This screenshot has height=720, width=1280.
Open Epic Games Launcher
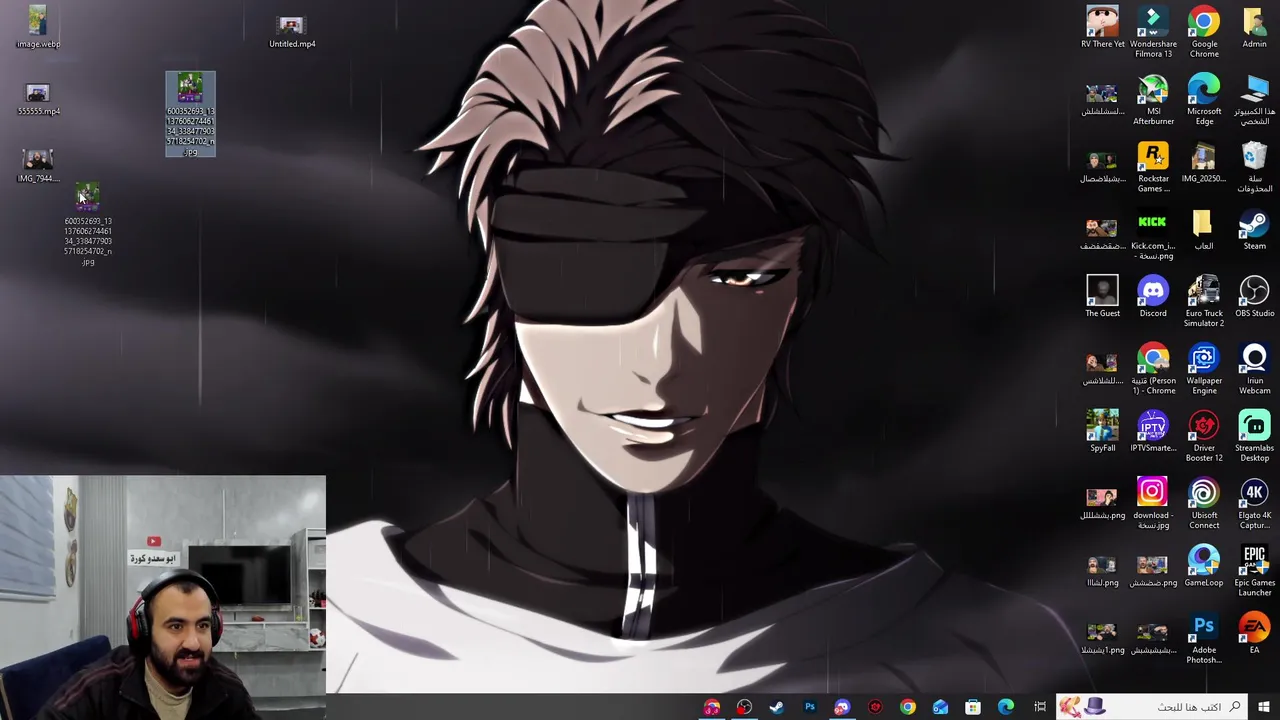(1254, 571)
